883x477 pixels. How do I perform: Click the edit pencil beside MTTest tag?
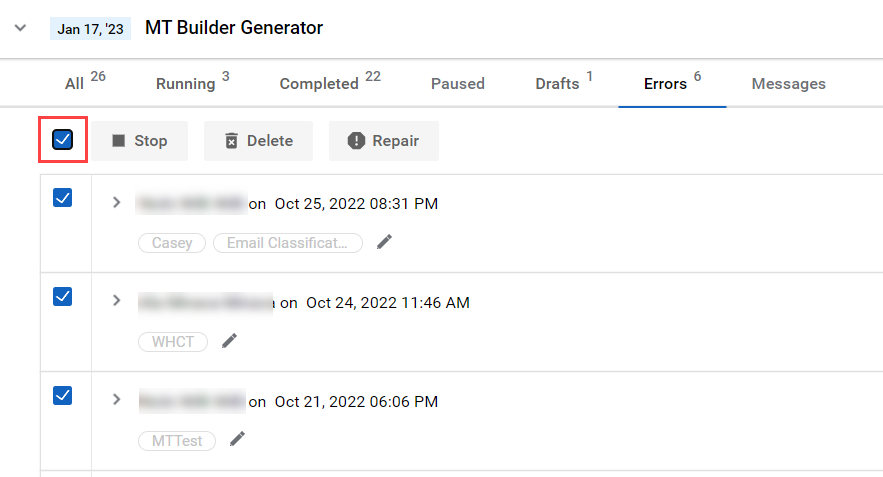point(237,439)
